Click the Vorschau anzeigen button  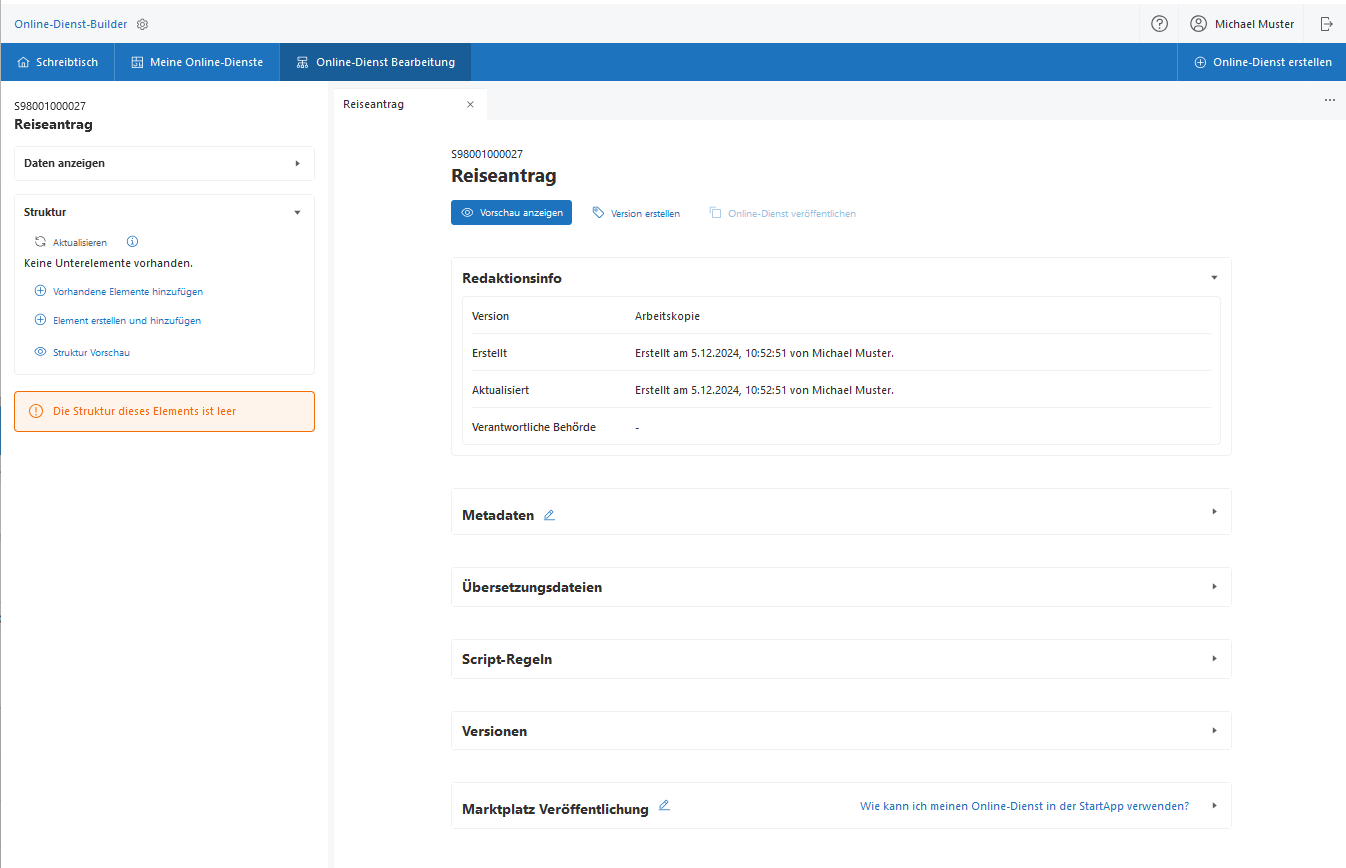pos(511,213)
